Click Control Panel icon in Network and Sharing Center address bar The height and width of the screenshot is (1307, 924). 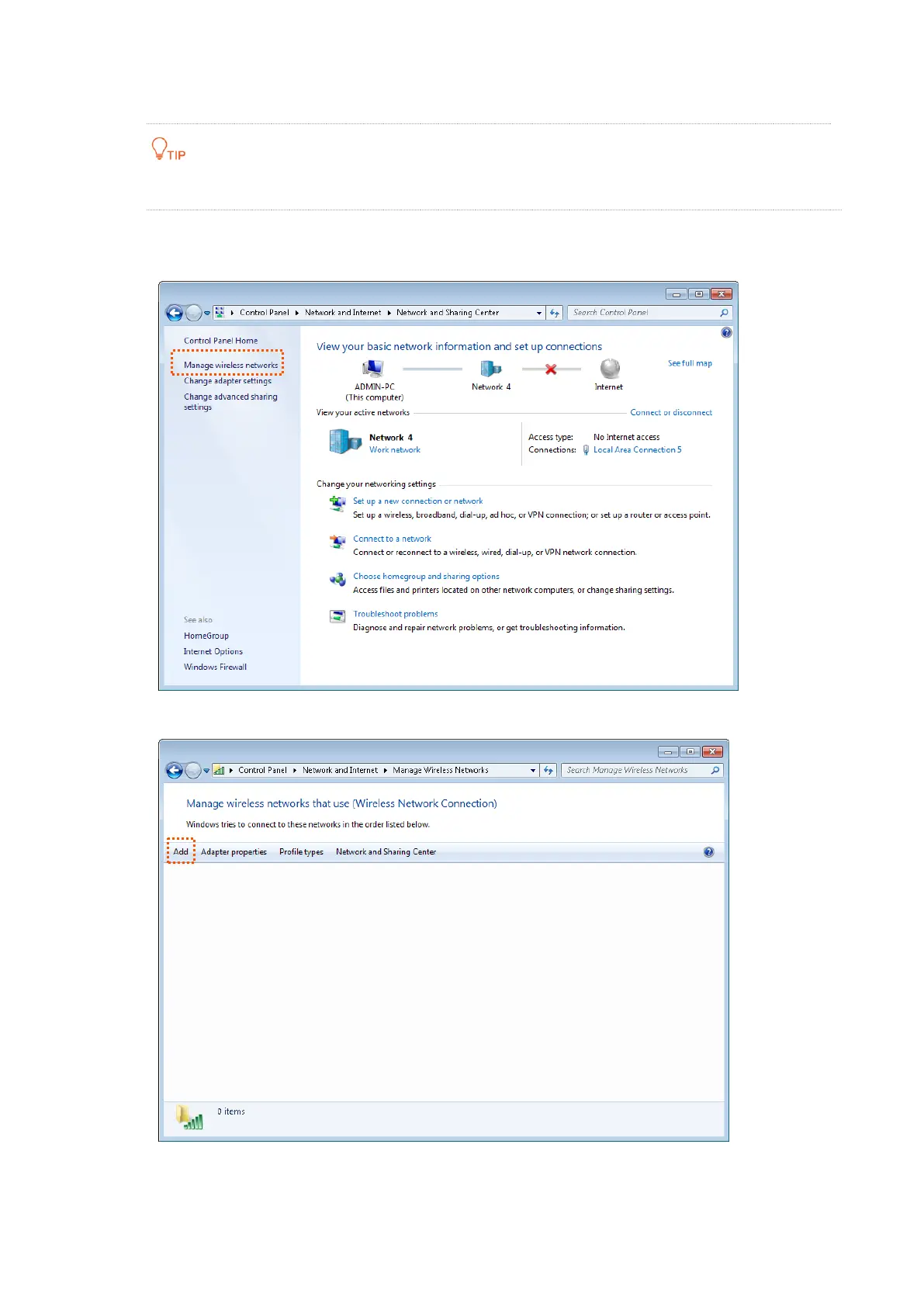pyautogui.click(x=220, y=313)
